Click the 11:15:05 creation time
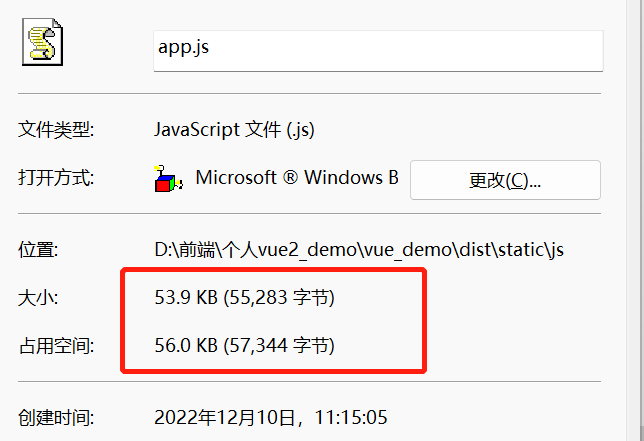This screenshot has width=644, height=441. click(x=351, y=418)
